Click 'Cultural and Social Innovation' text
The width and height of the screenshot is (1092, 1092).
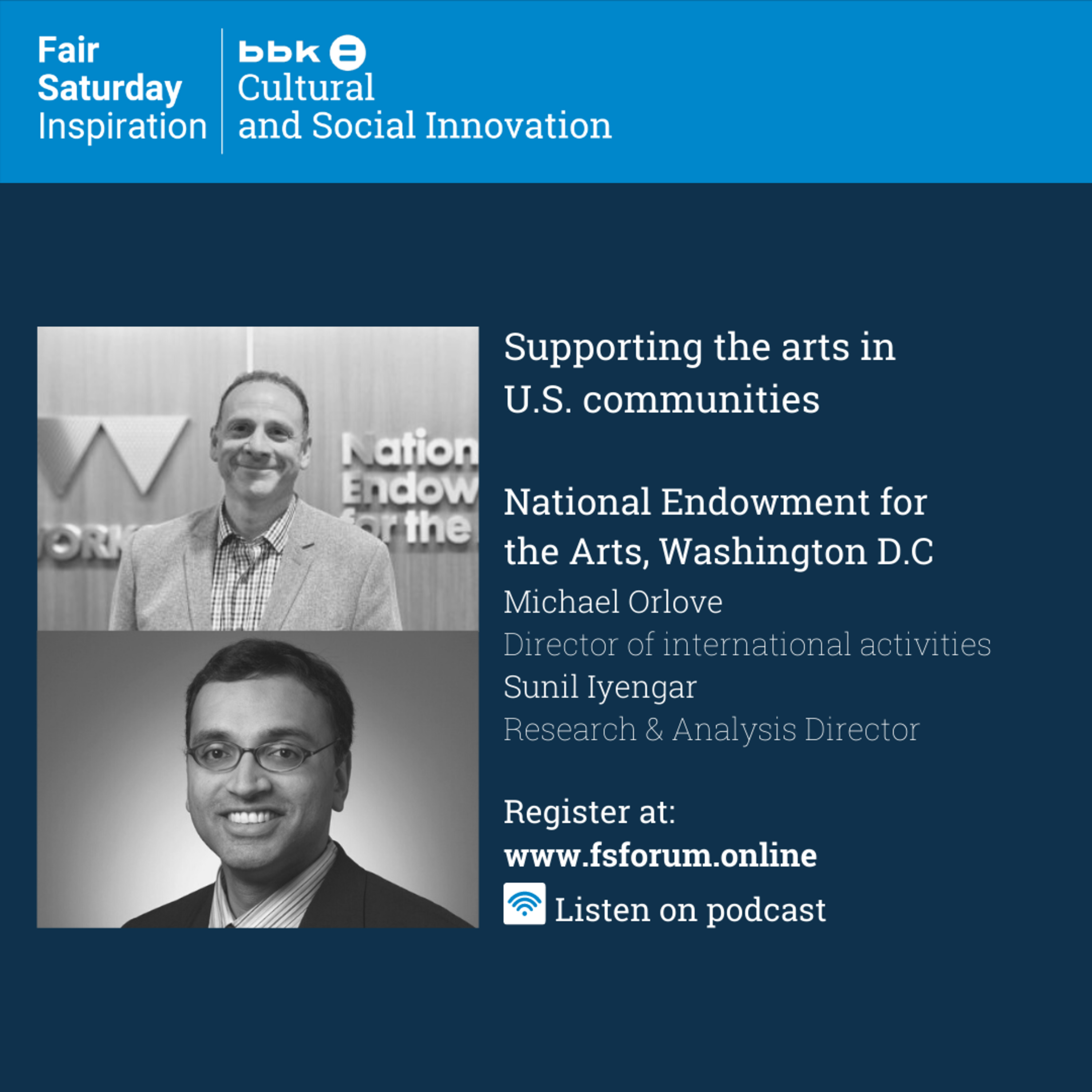(424, 107)
